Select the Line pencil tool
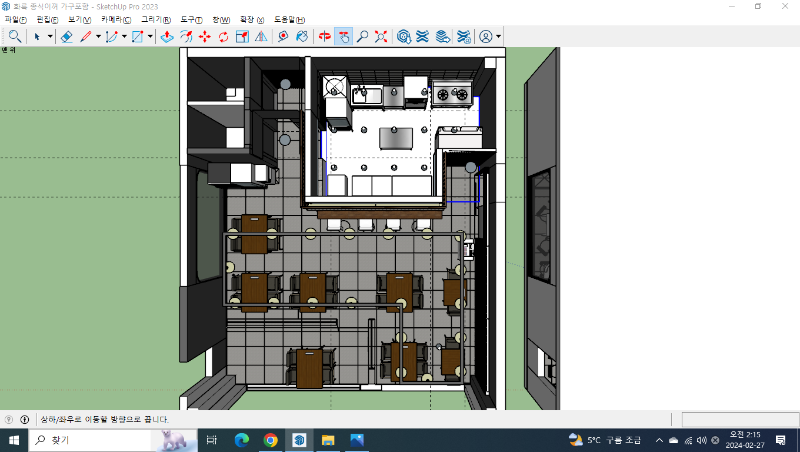Viewport: 800px width, 452px height. click(86, 36)
